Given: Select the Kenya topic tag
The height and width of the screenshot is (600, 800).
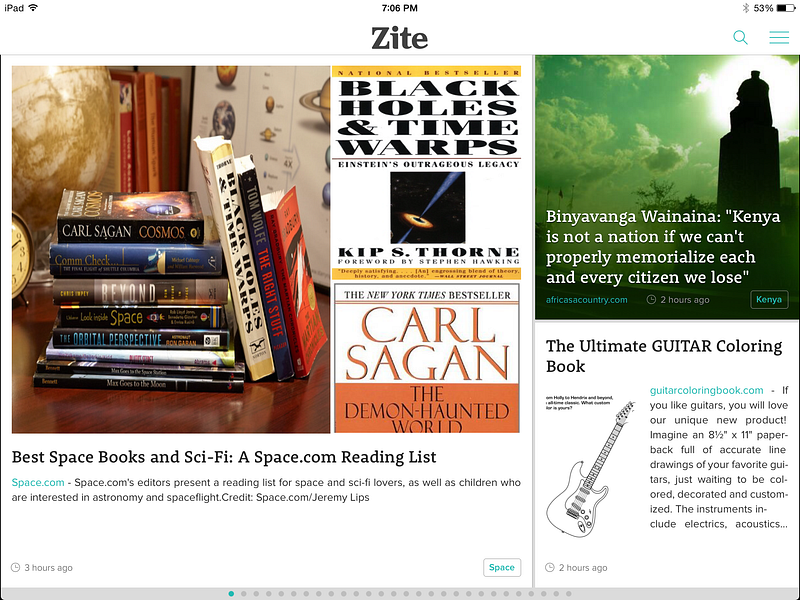Looking at the screenshot, I should click(769, 299).
